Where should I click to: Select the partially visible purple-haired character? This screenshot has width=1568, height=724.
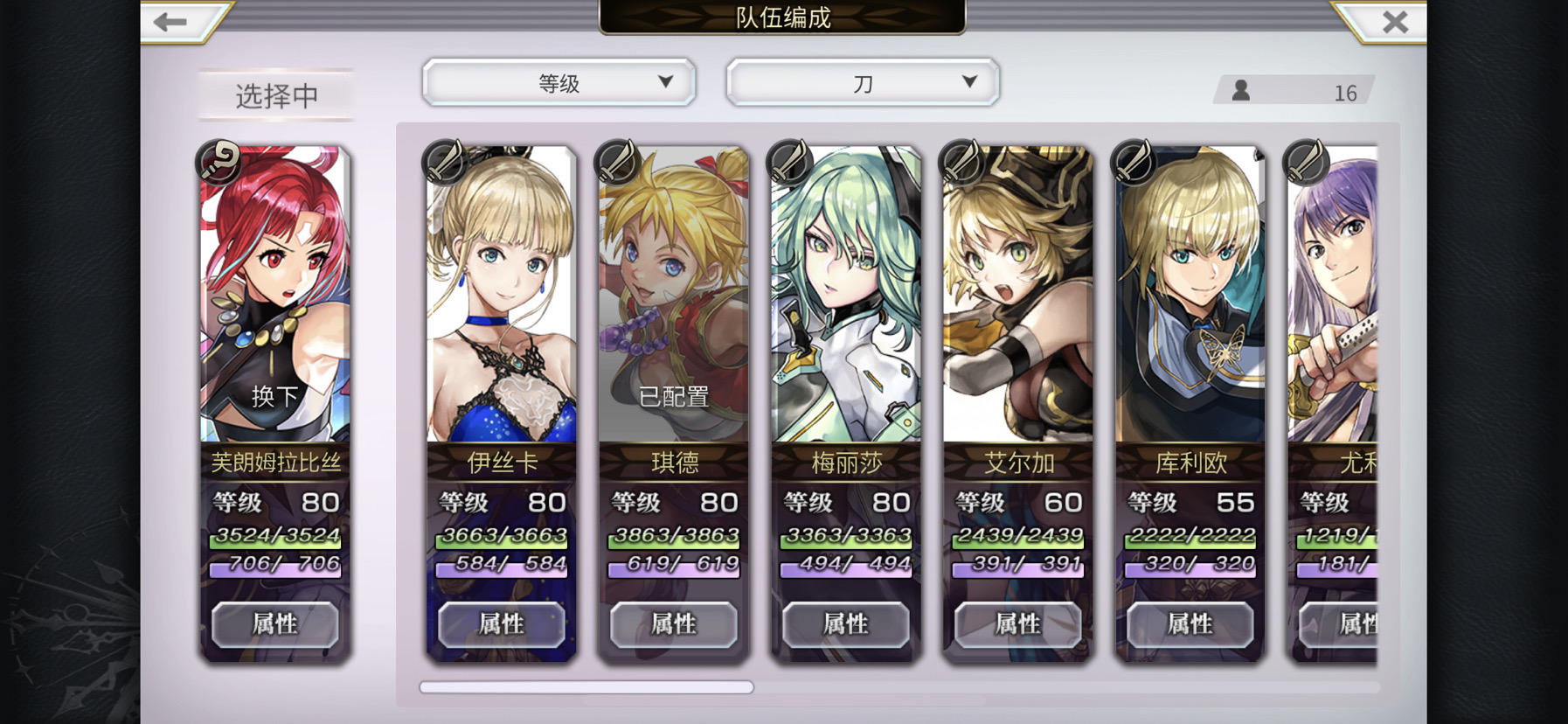pyautogui.click(x=1332, y=295)
